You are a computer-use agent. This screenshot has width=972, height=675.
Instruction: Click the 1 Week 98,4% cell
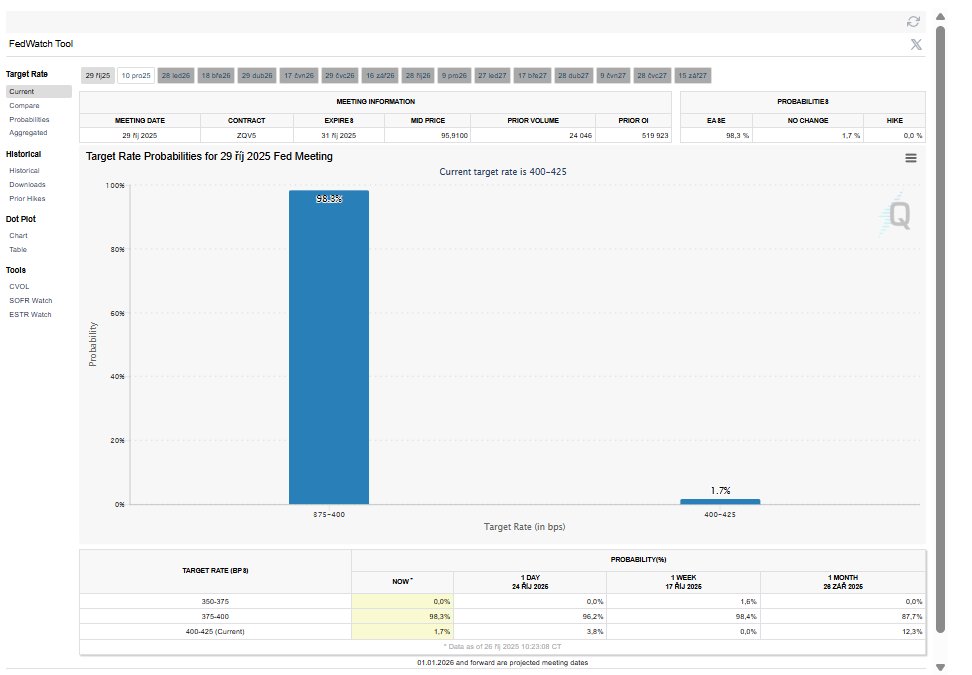(x=684, y=617)
